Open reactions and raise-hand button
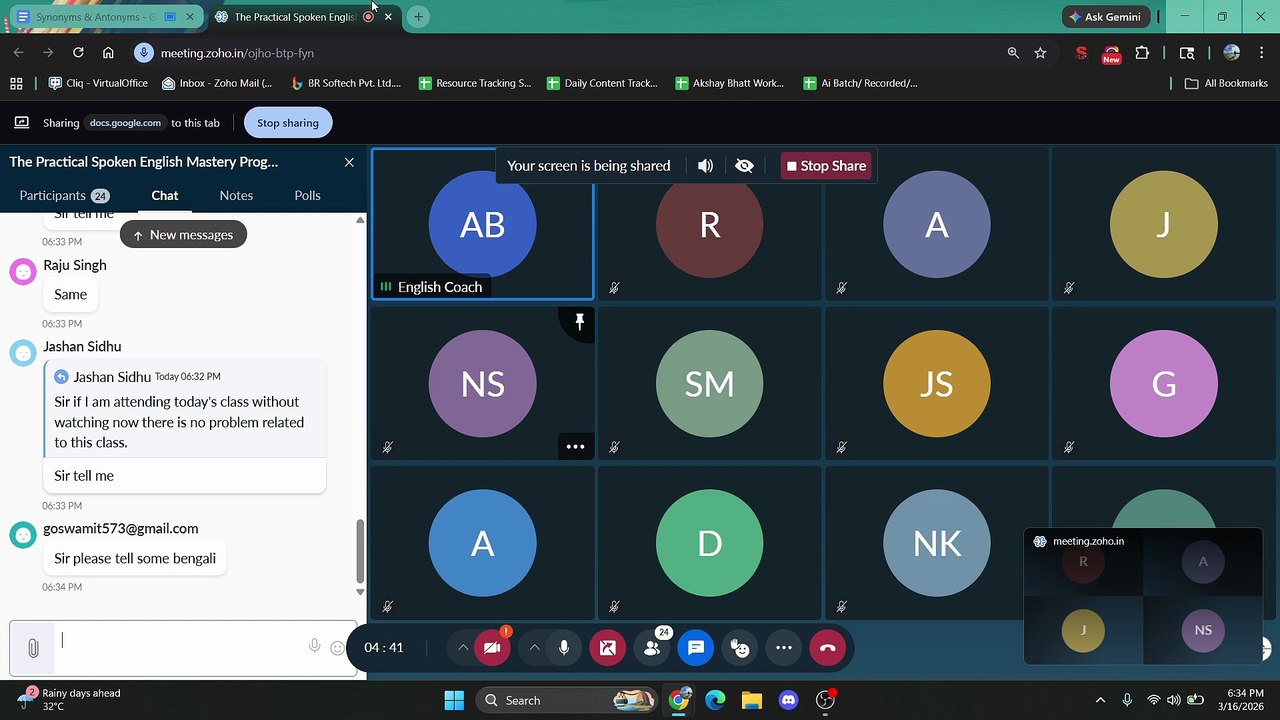1280x720 pixels. pyautogui.click(x=740, y=648)
